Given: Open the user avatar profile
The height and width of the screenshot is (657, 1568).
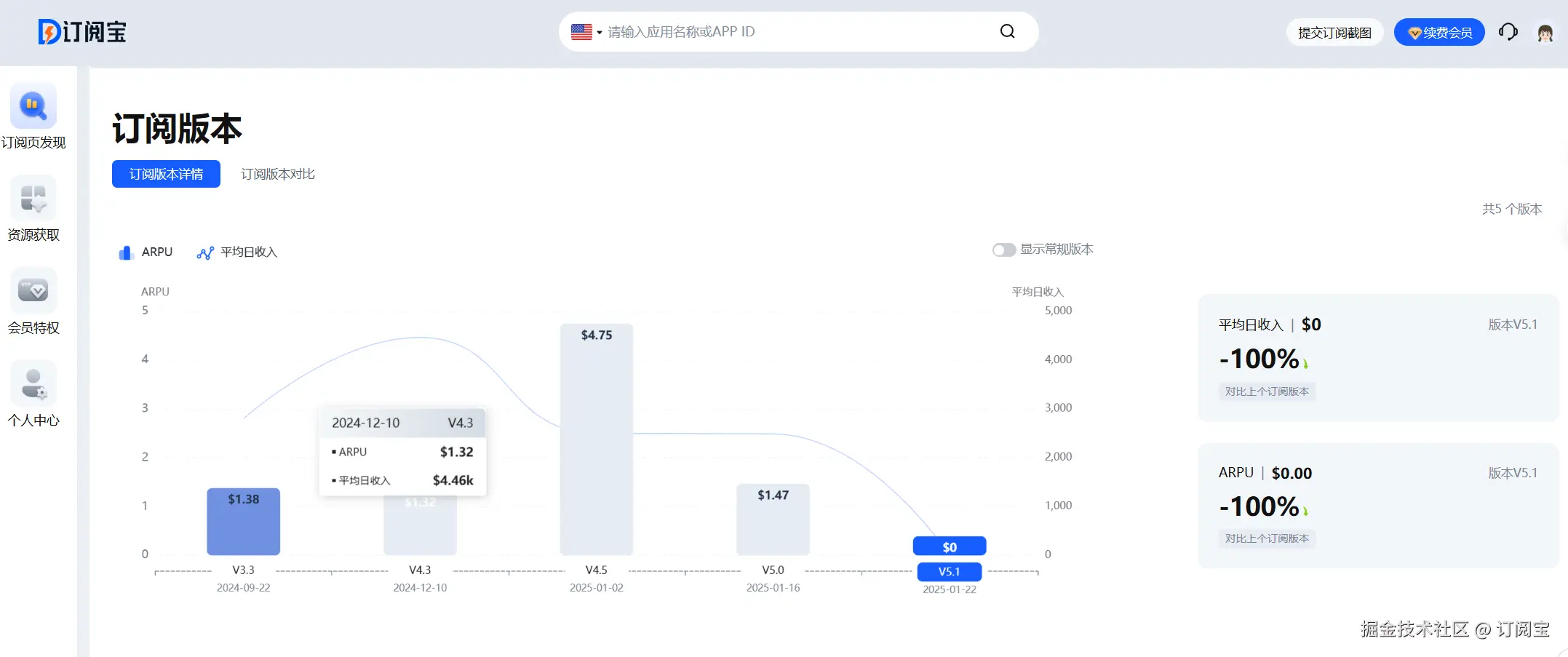Looking at the screenshot, I should coord(1545,33).
